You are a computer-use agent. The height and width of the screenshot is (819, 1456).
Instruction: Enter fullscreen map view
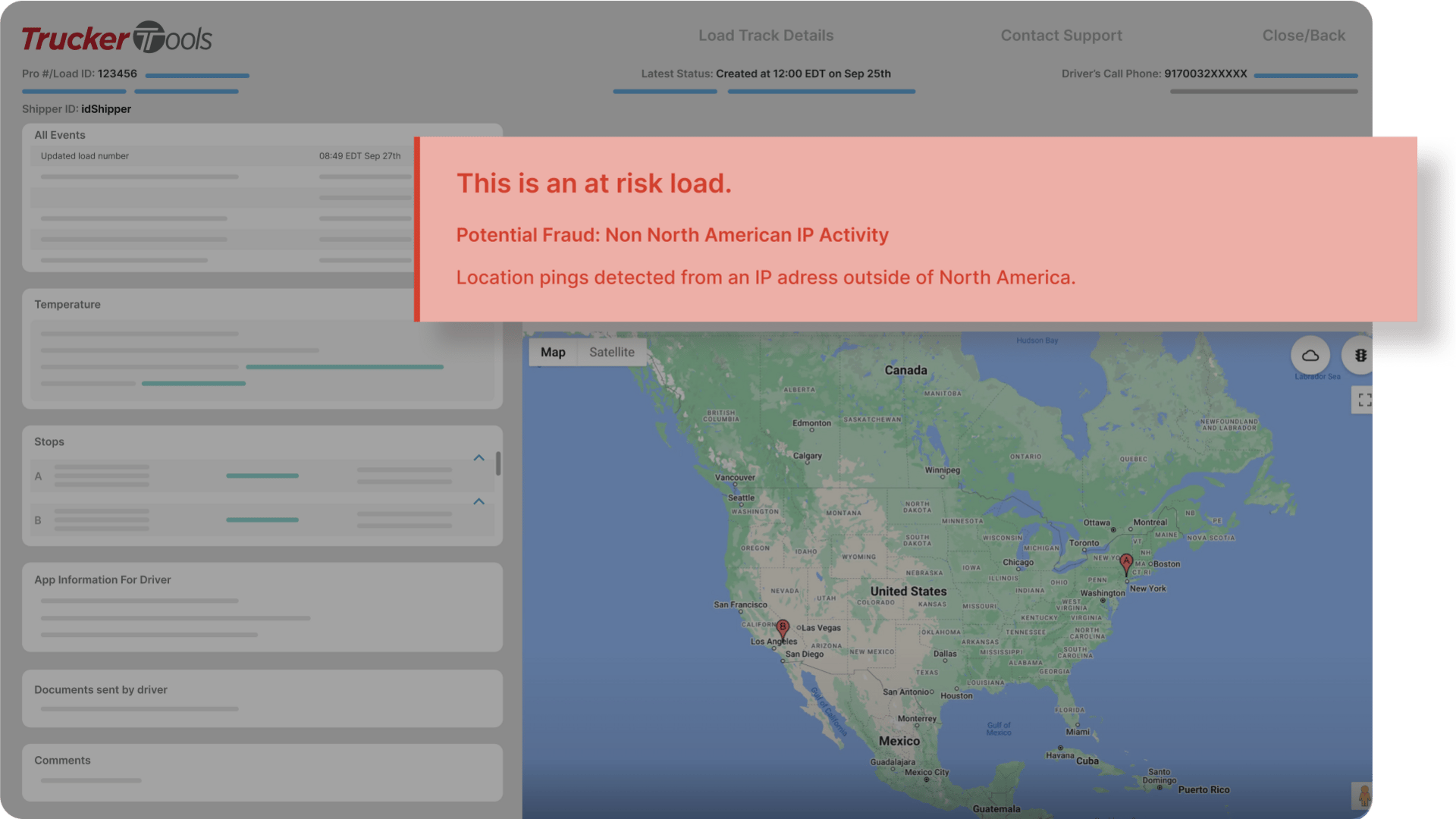(1363, 400)
